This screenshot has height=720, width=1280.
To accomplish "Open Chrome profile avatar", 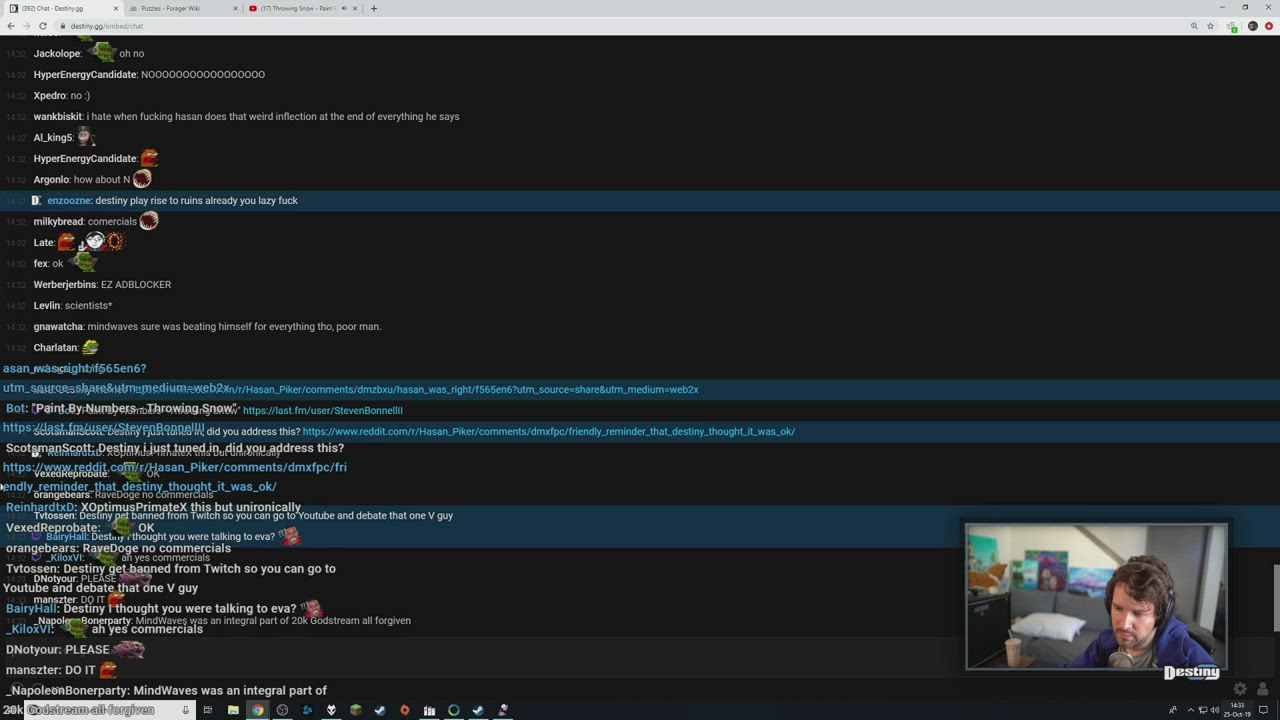I will point(1252,26).
